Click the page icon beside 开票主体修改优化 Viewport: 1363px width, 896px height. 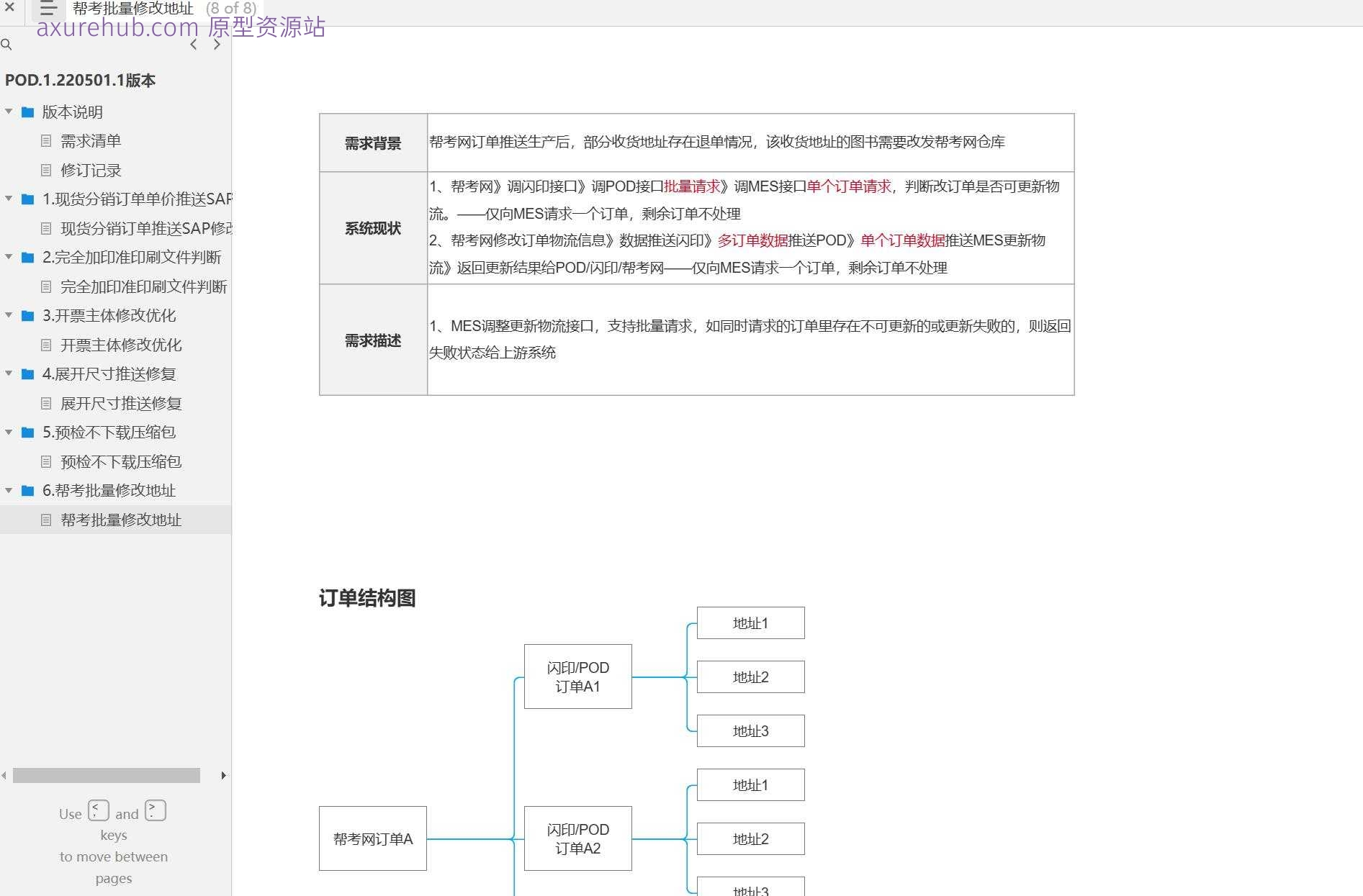(46, 345)
